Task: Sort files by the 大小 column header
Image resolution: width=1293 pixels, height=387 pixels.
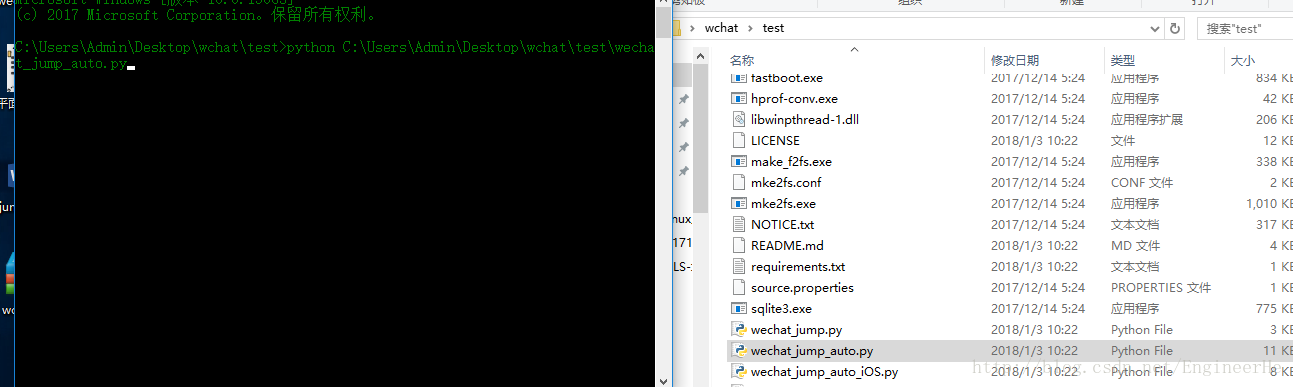Action: point(1243,60)
